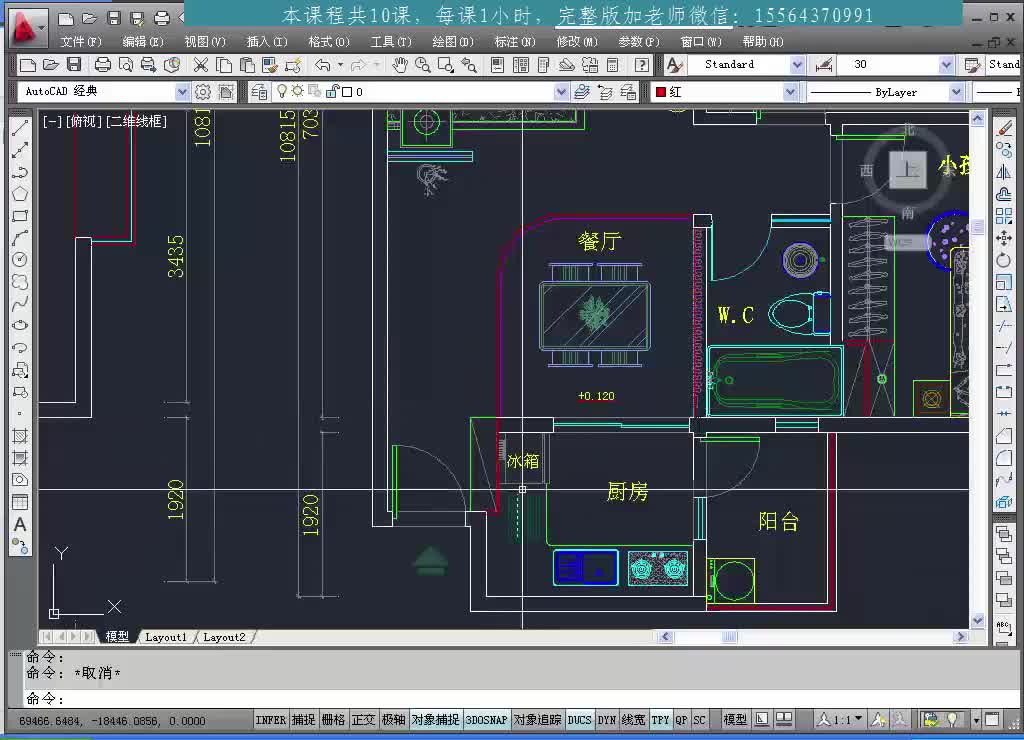This screenshot has height=740, width=1024.
Task: Open the Standard text style dropdown
Action: [797, 65]
